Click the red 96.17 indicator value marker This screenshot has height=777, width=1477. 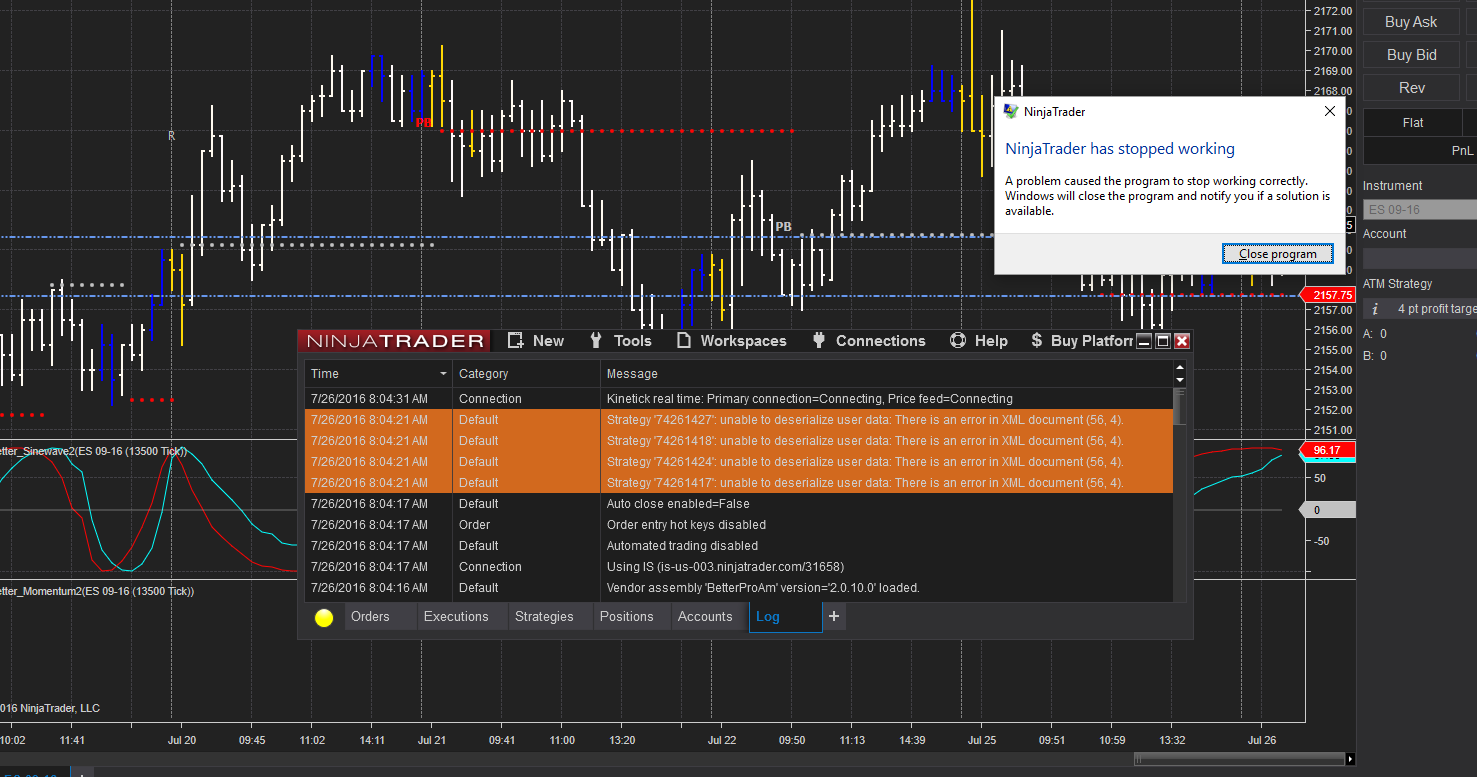(x=1327, y=450)
